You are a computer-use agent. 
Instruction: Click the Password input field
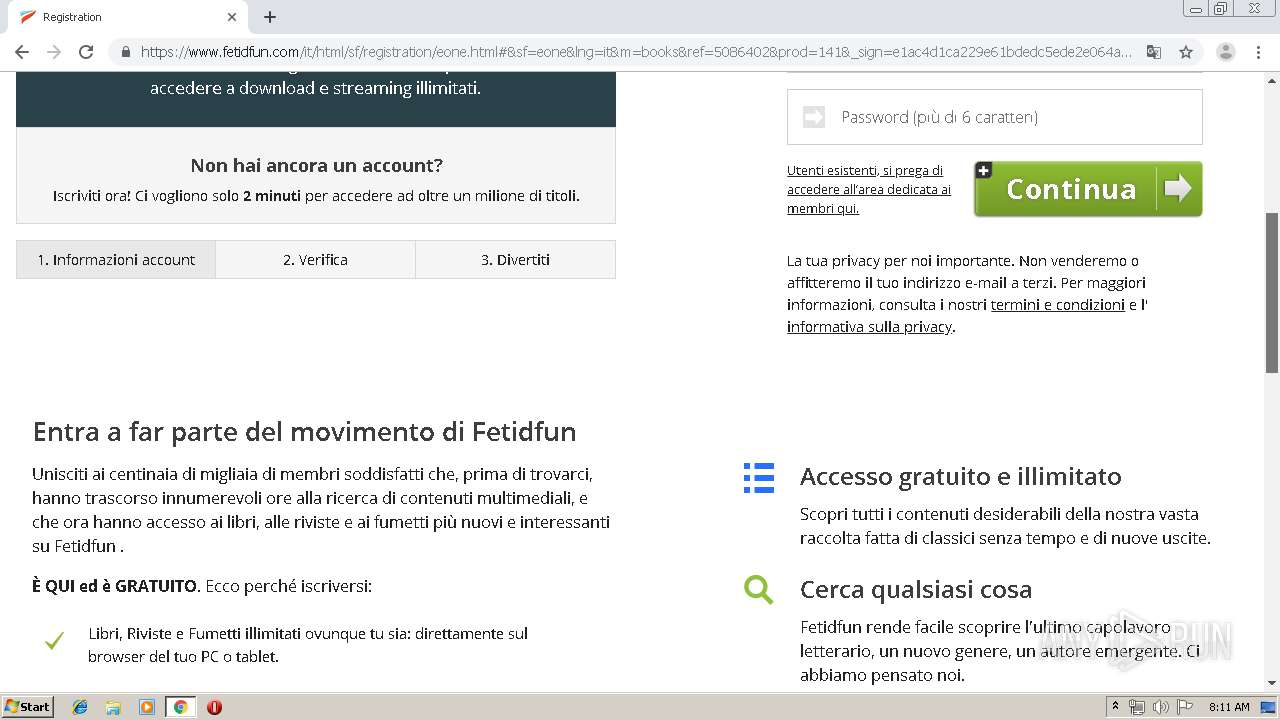click(x=994, y=117)
